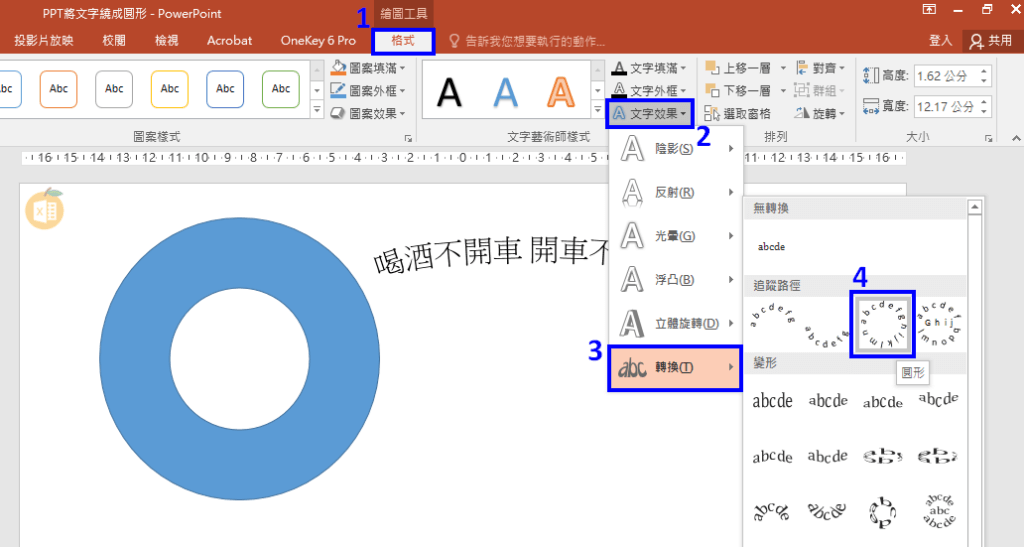Switch to the Format ribbon tab
This screenshot has width=1024, height=547.
coord(404,41)
